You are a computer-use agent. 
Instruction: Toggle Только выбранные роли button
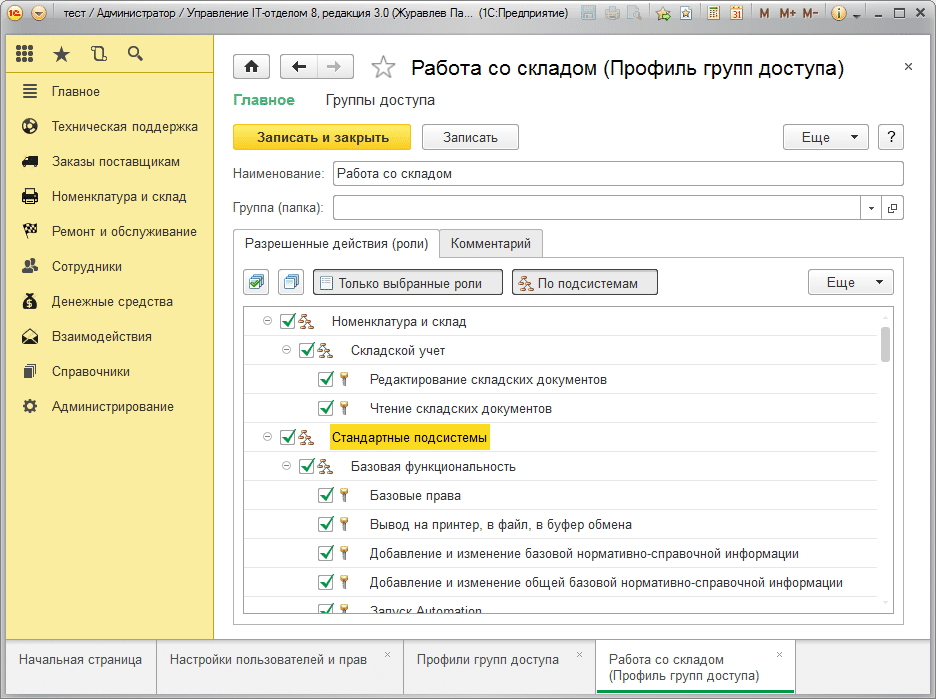coord(408,282)
